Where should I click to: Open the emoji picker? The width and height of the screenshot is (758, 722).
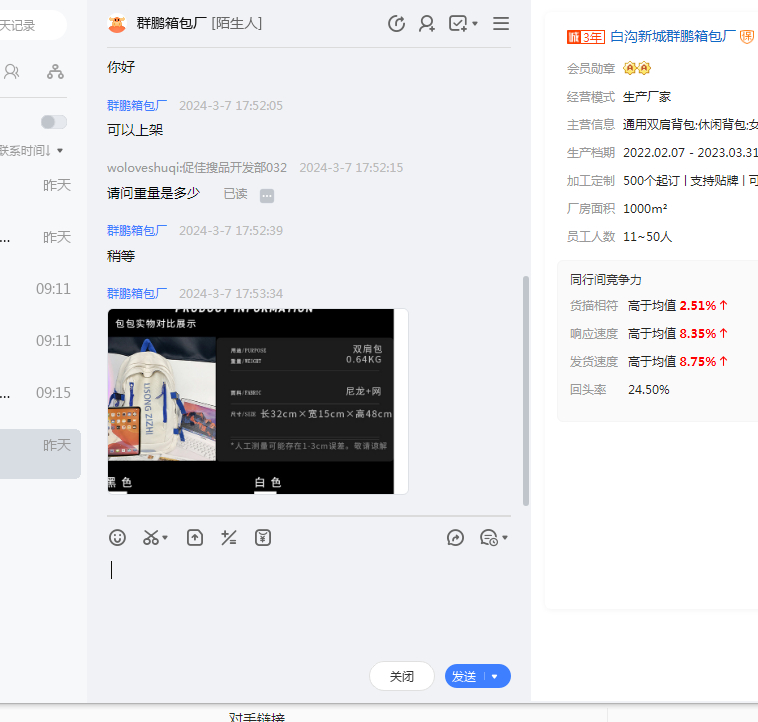(x=118, y=538)
